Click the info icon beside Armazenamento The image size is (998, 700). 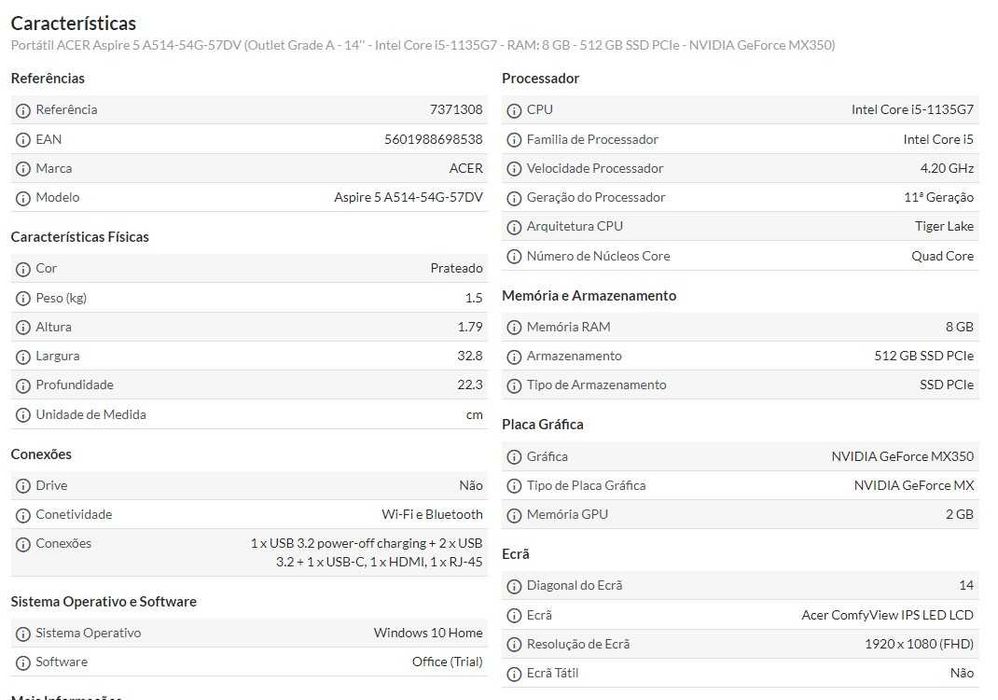514,357
